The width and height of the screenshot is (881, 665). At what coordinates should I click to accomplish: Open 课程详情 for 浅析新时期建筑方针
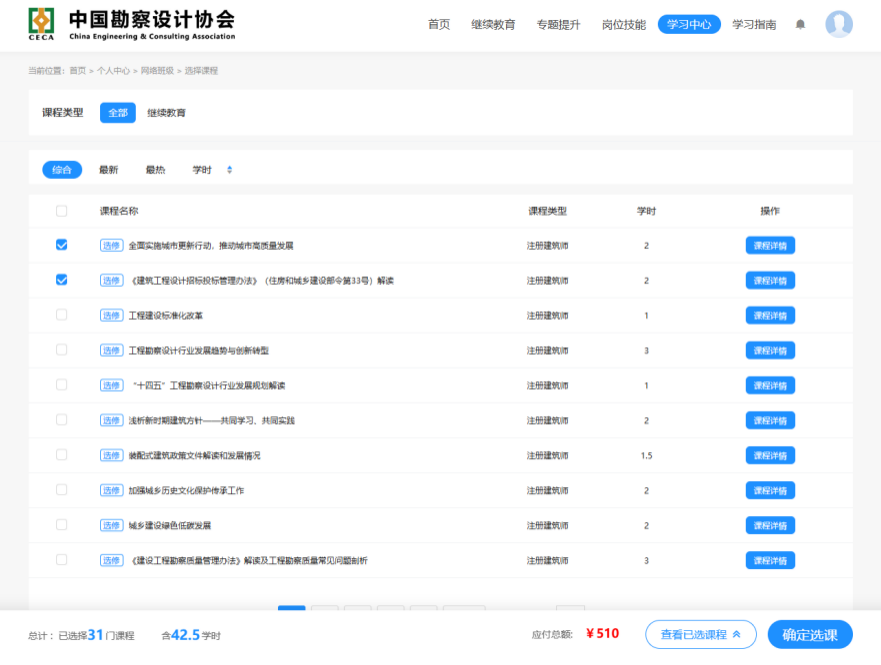pos(770,420)
